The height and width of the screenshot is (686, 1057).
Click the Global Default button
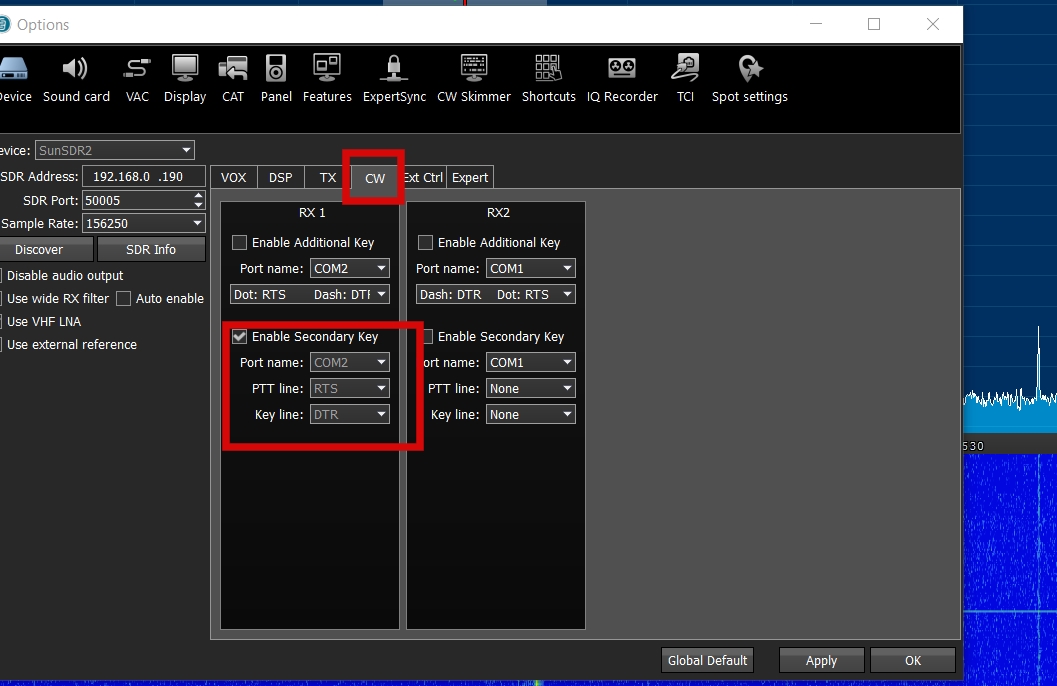point(707,660)
